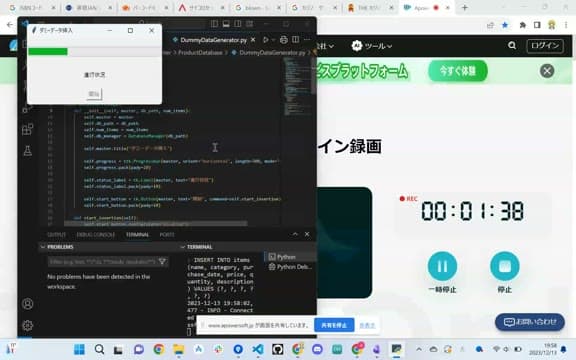Select the TERMINAL panel tab
The image size is (576, 360).
click(137, 234)
